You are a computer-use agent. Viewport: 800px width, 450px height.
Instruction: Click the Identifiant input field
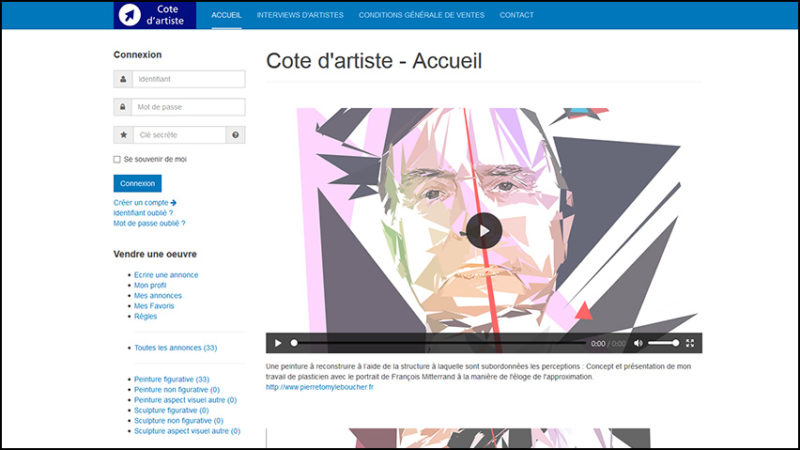click(x=188, y=79)
